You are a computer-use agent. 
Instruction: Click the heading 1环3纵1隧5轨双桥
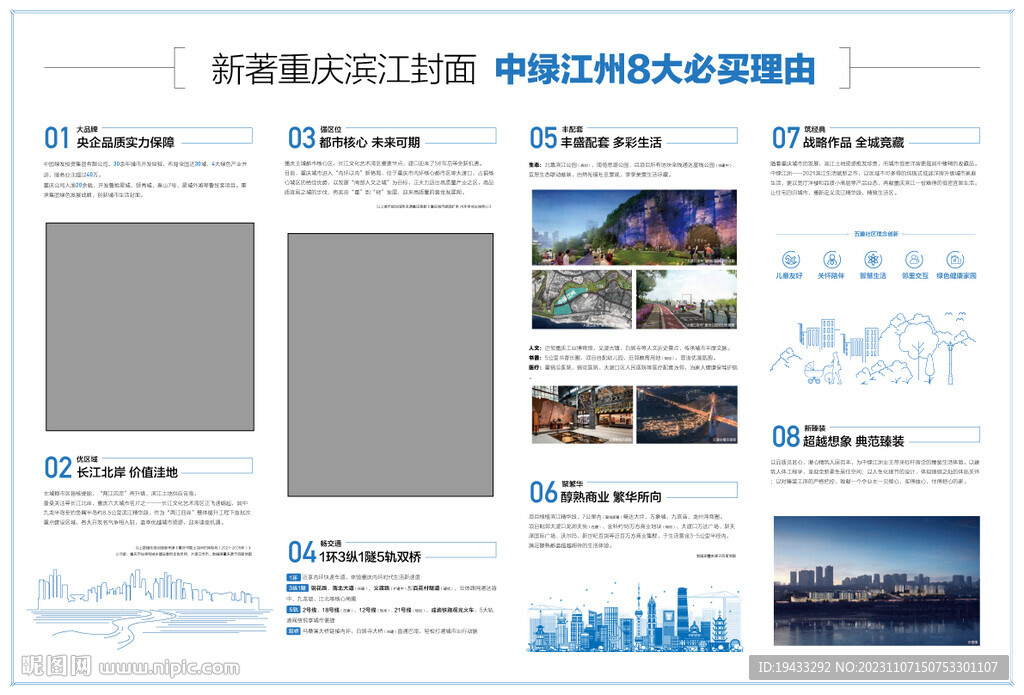[x=370, y=557]
